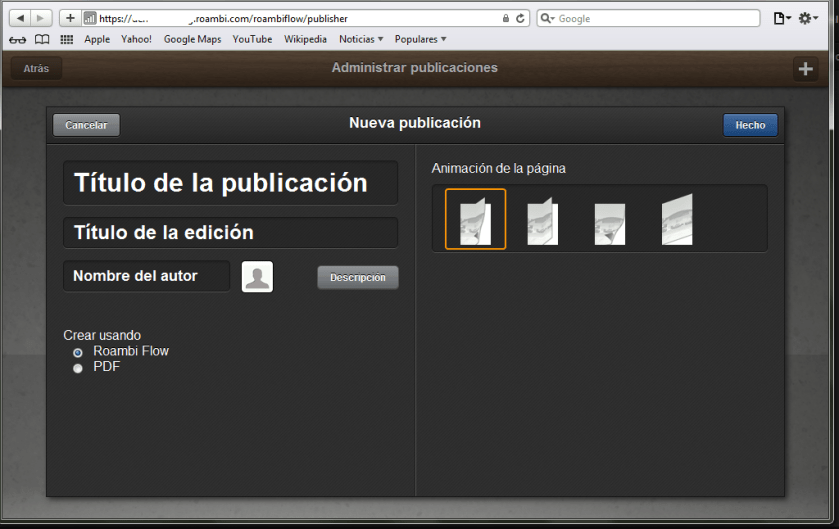Open the Google Maps bookmark
The image size is (839, 529).
tap(192, 40)
